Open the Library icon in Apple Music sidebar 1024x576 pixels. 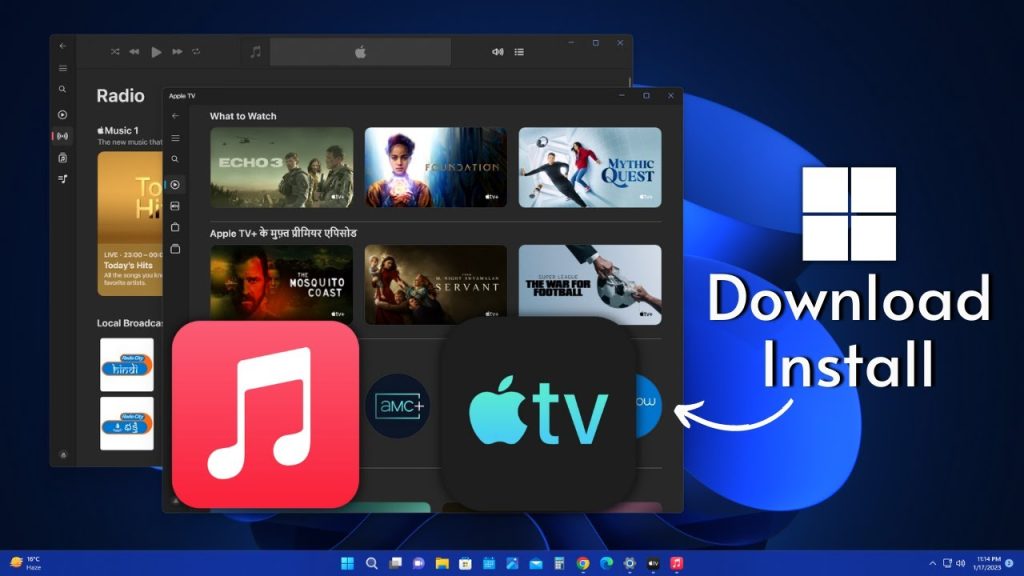point(63,158)
